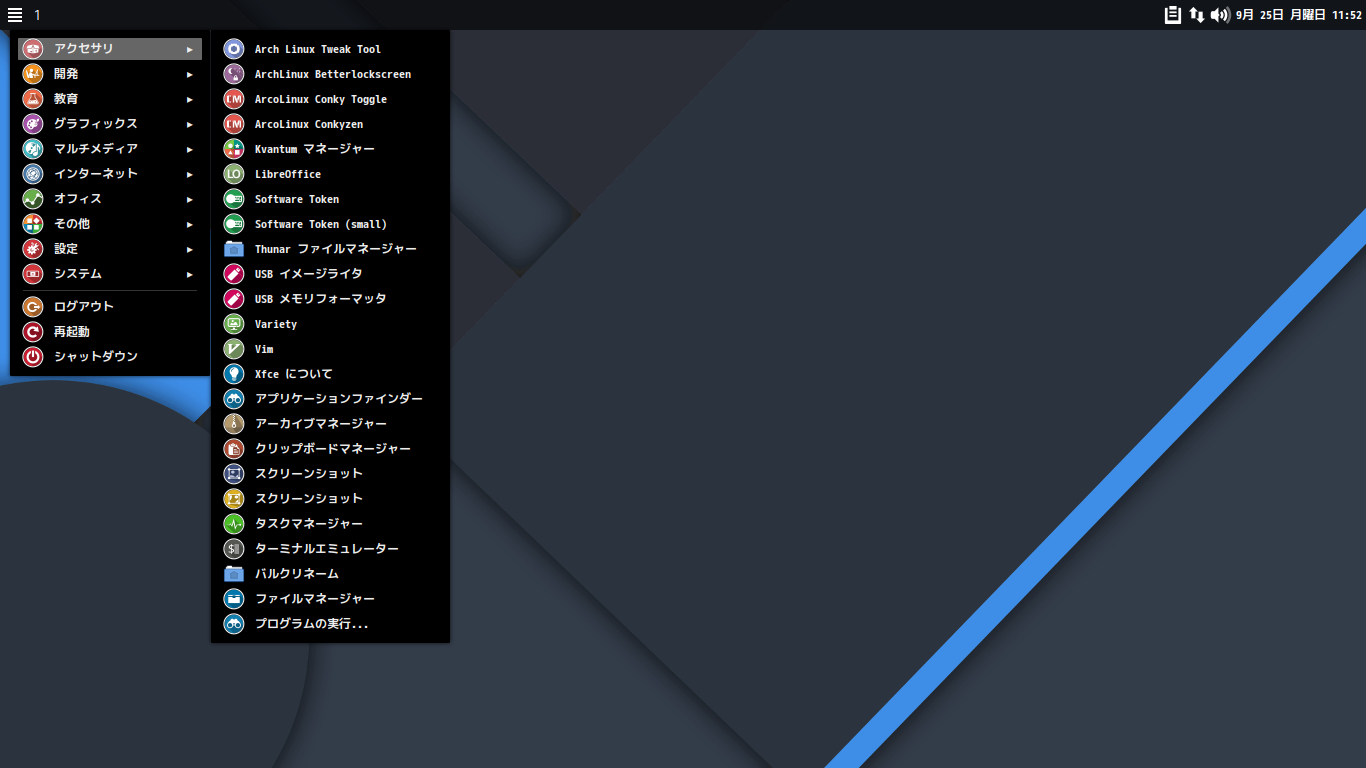Expand the 設定 submenu arrow

pos(190,249)
